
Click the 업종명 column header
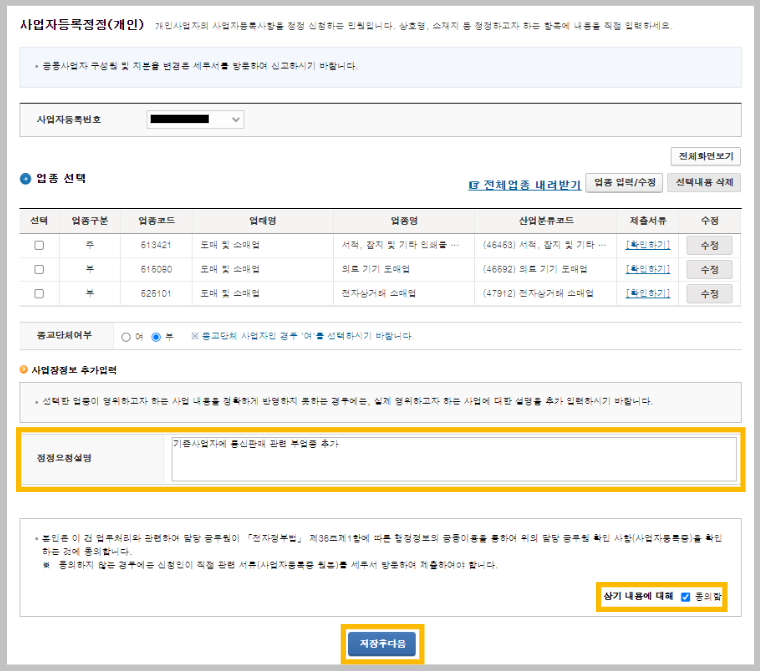[x=404, y=221]
